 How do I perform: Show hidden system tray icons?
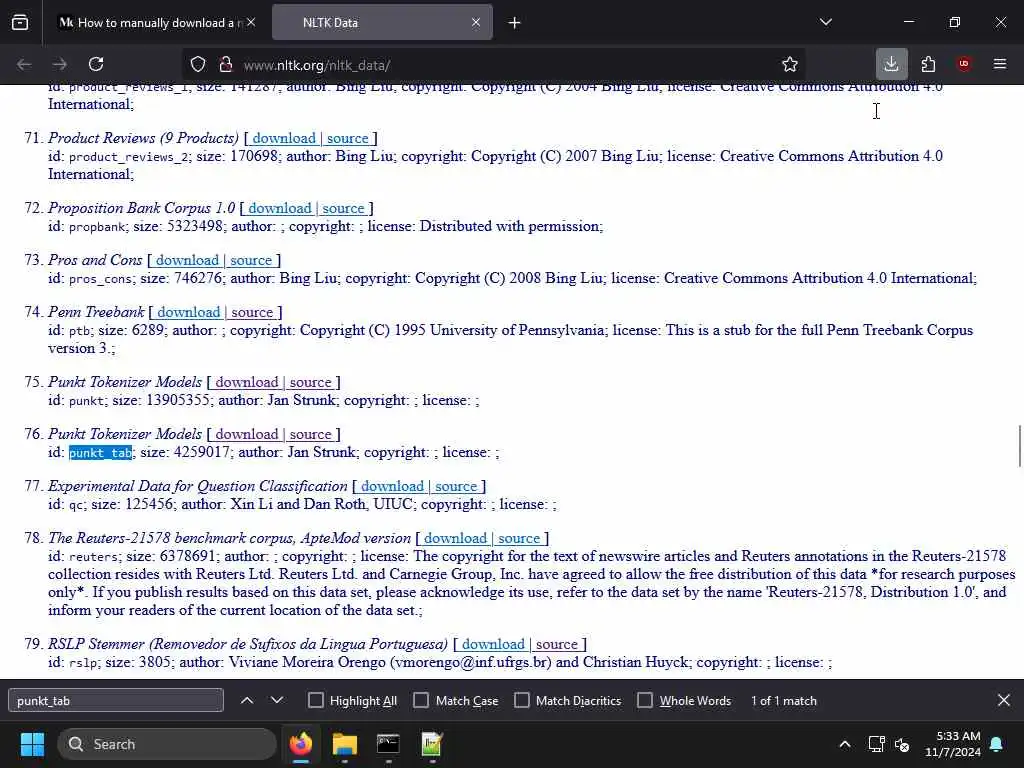point(844,744)
